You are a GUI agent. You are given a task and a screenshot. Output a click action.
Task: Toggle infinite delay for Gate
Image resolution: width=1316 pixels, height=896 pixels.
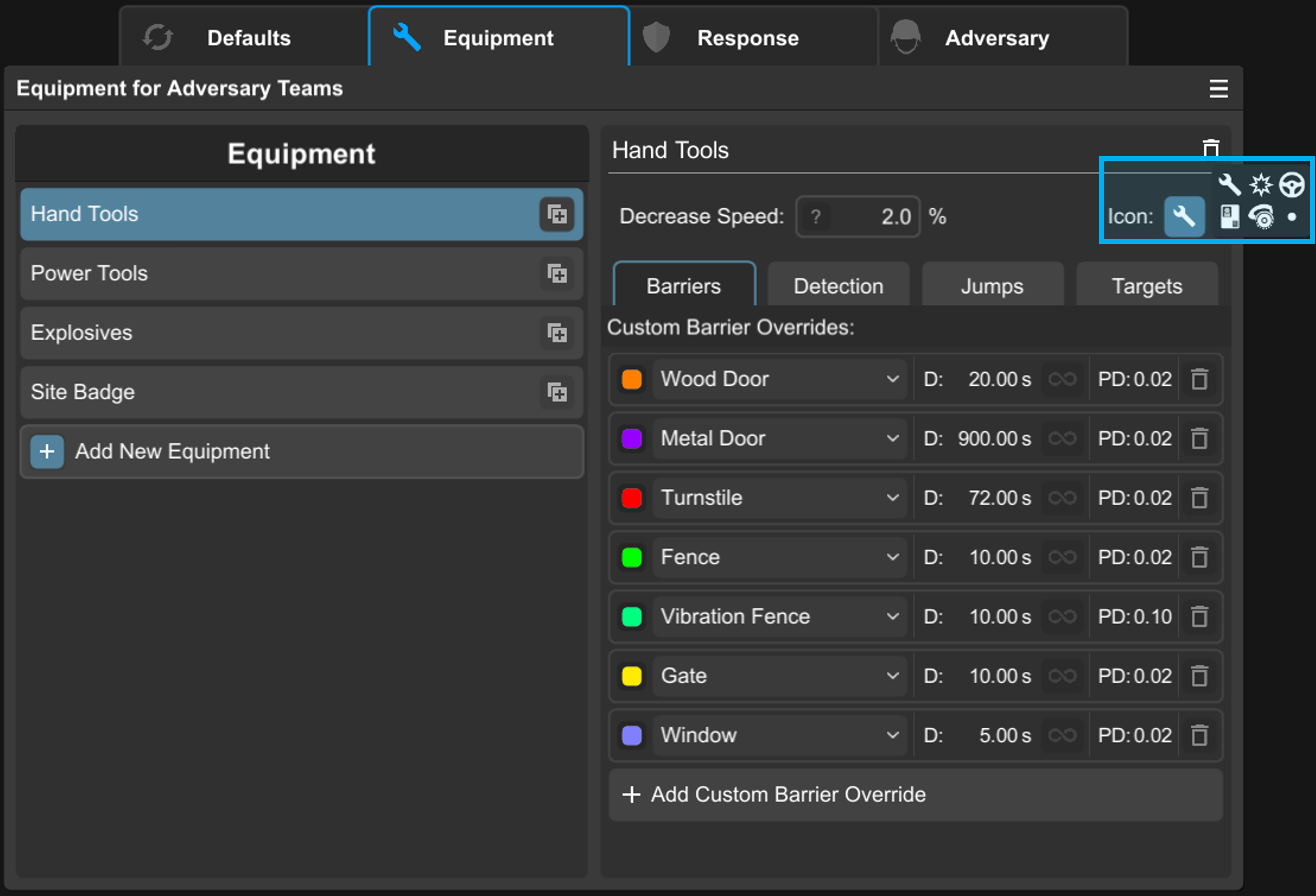[x=1062, y=675]
